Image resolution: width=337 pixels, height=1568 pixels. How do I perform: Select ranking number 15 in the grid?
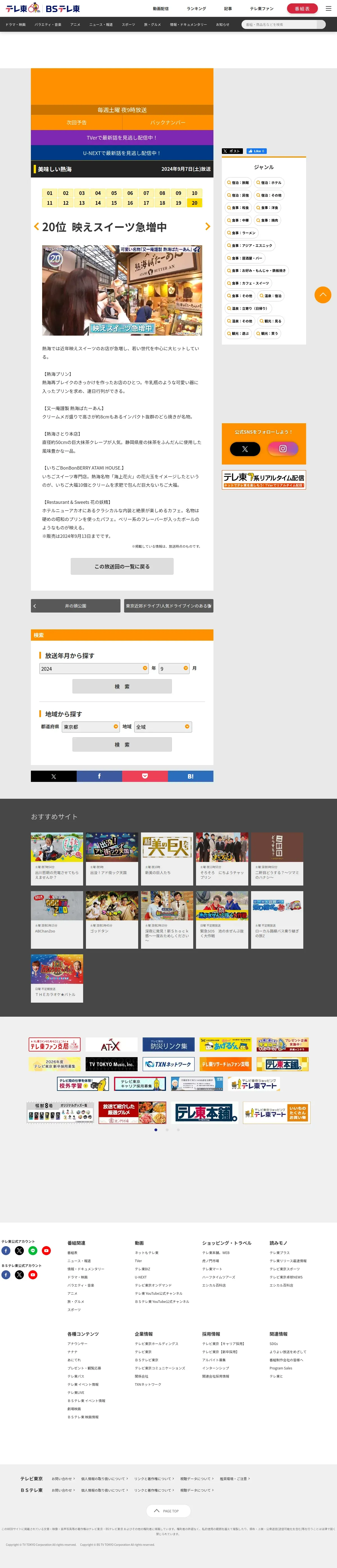tap(114, 203)
